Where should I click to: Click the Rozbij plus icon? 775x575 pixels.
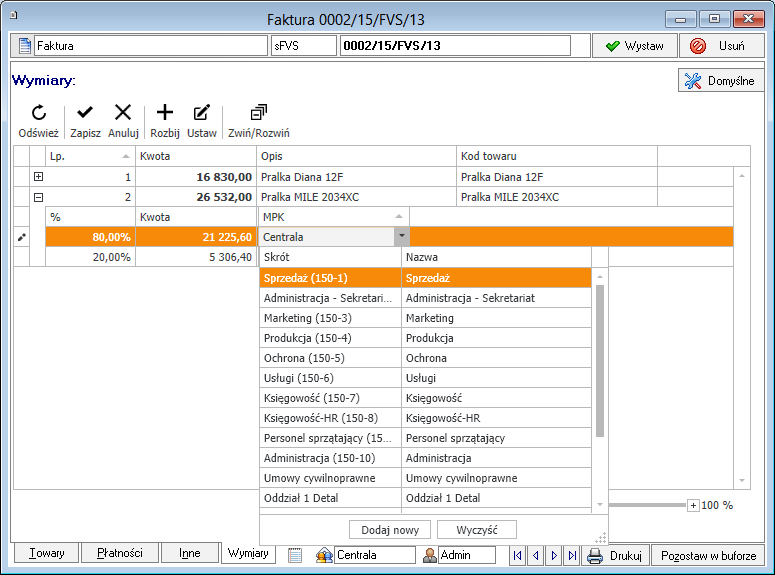coord(165,112)
